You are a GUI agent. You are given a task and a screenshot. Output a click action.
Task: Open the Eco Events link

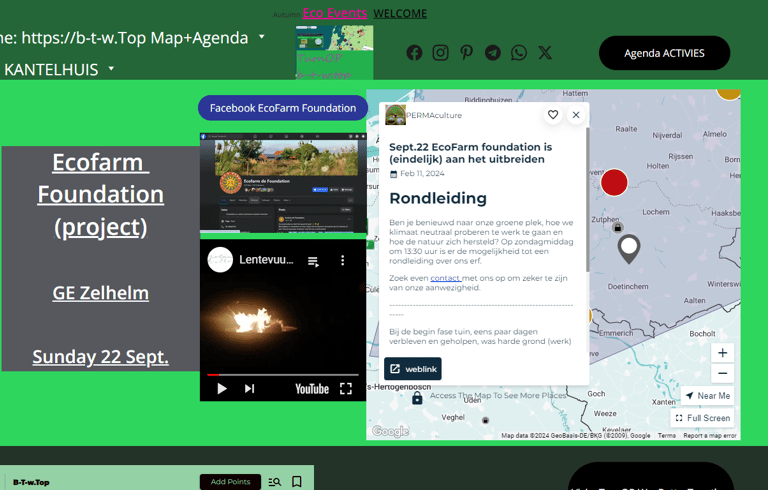335,13
